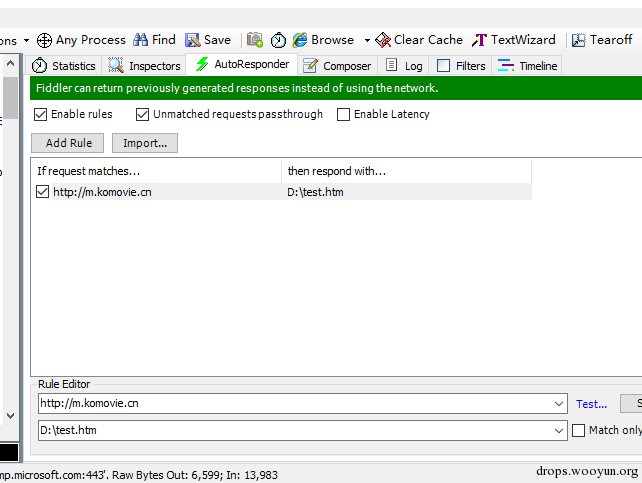Click the Import... button

click(145, 143)
